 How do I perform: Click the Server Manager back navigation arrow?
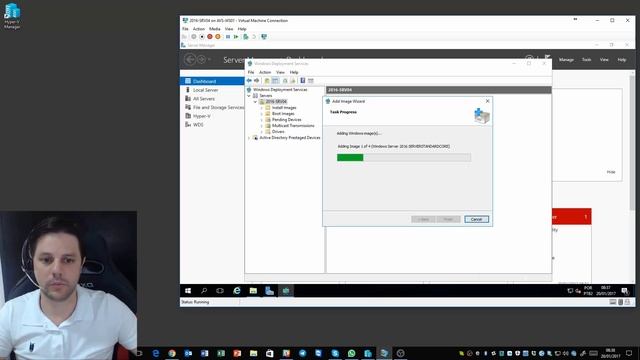point(190,60)
